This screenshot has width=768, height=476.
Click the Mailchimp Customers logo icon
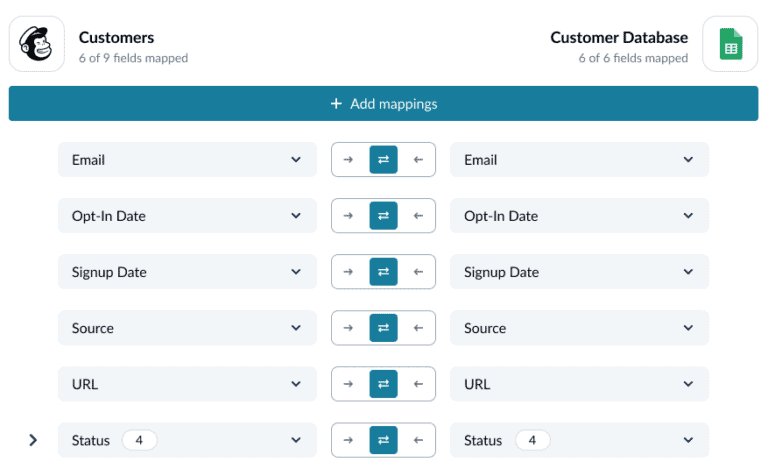(x=37, y=45)
